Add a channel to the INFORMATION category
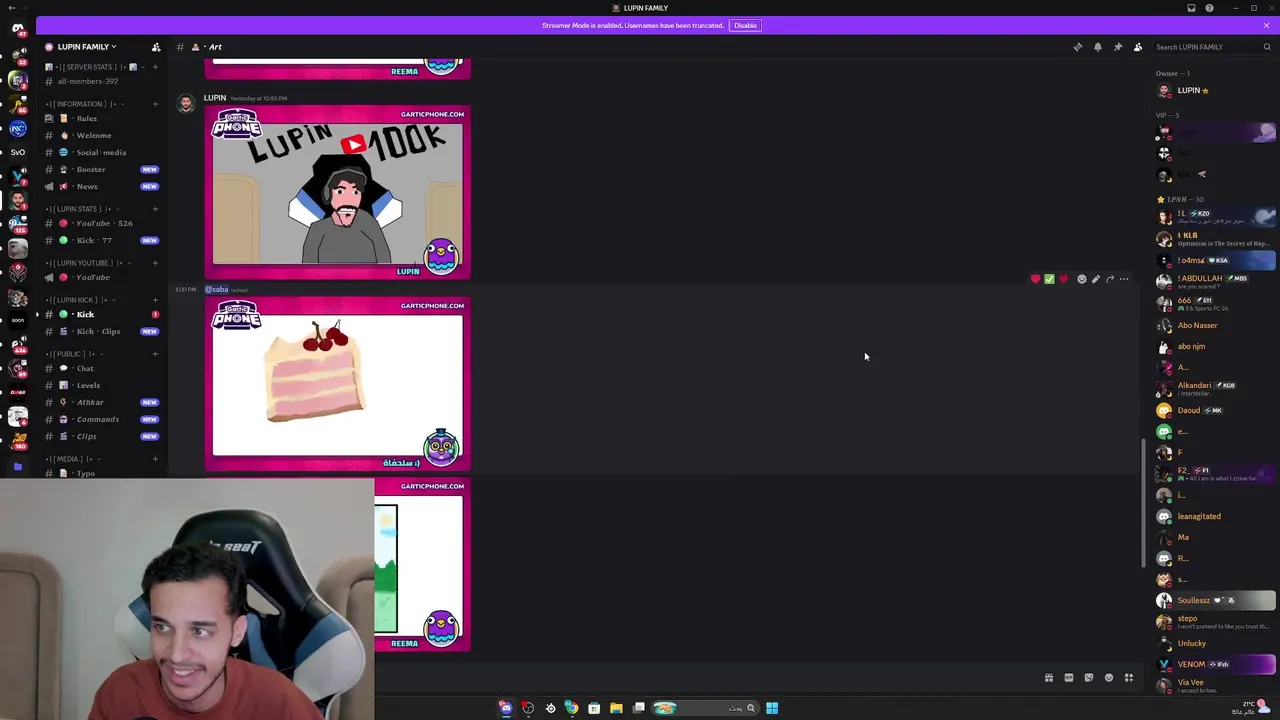 point(155,104)
